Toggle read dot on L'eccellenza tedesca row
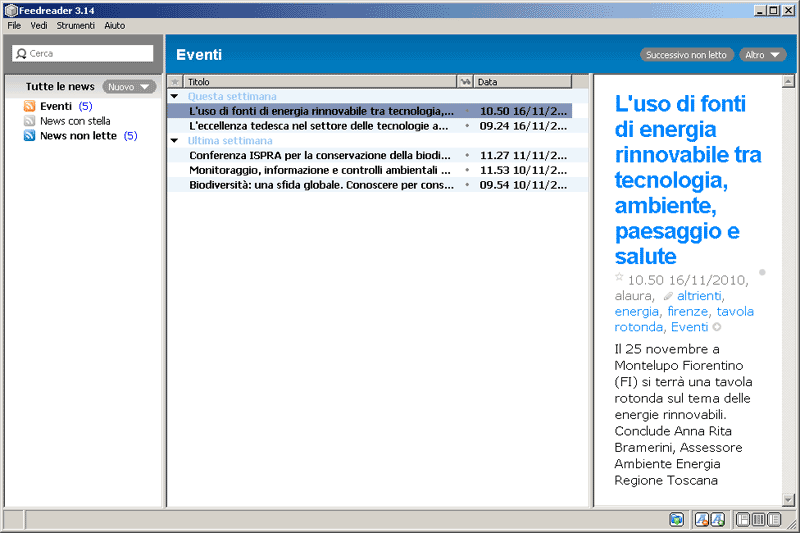800x533 pixels. pyautogui.click(x=467, y=126)
